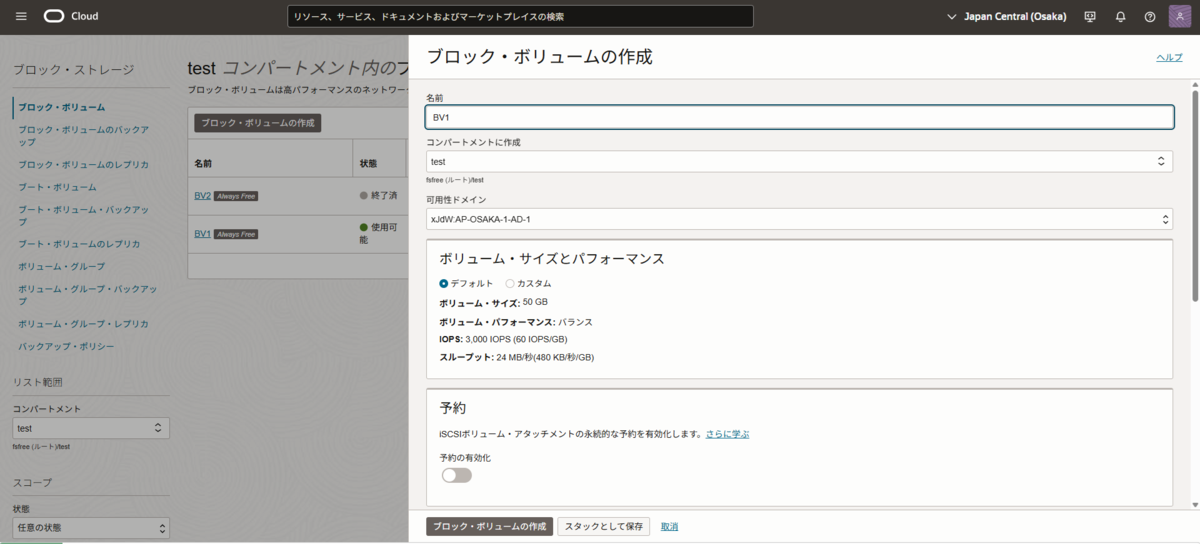Screen dimensions: 1200x544
Task: Open the sidebar コンパートメント dropdown
Action: pos(91,428)
